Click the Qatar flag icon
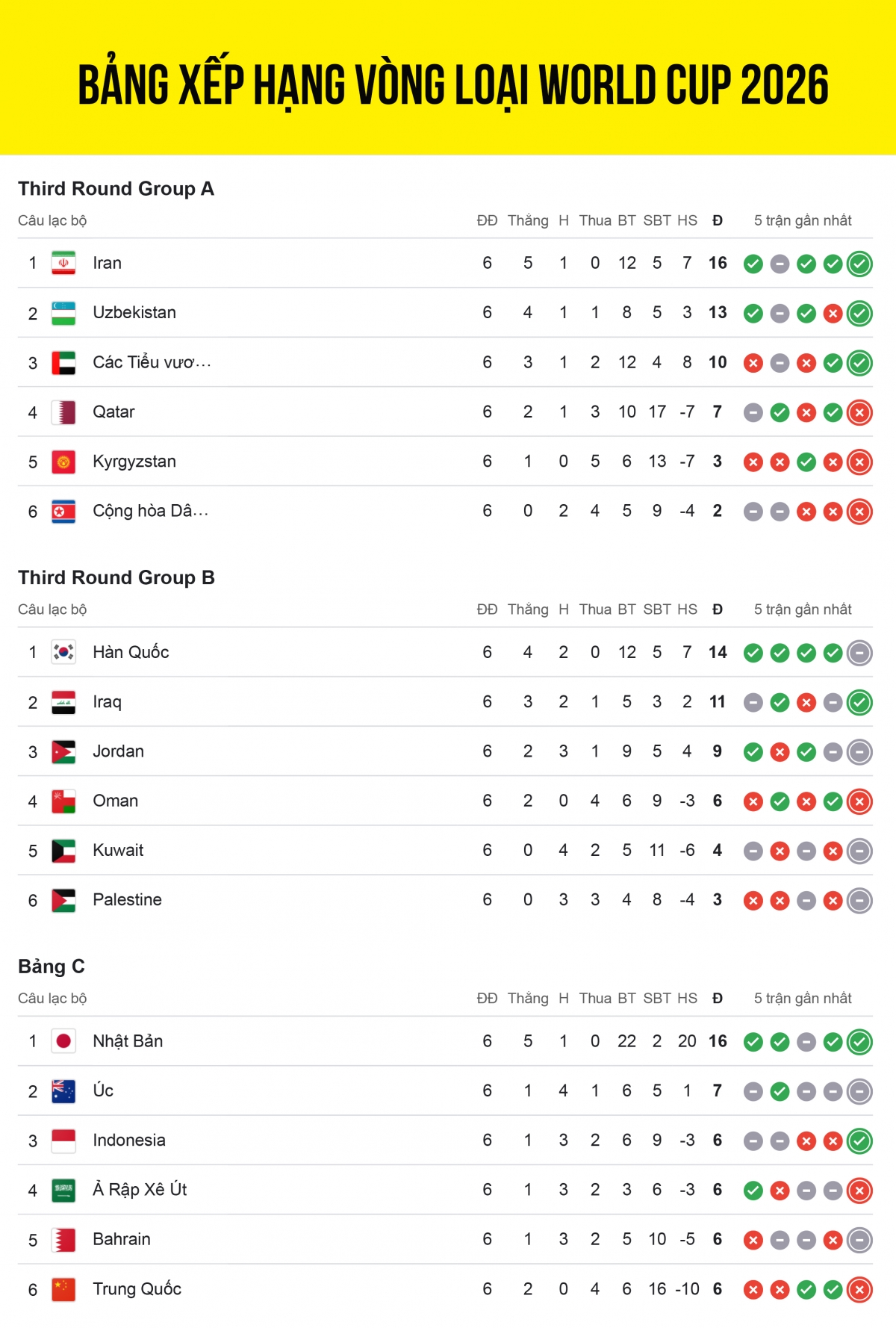This screenshot has height=1328, width=896. 63,412
